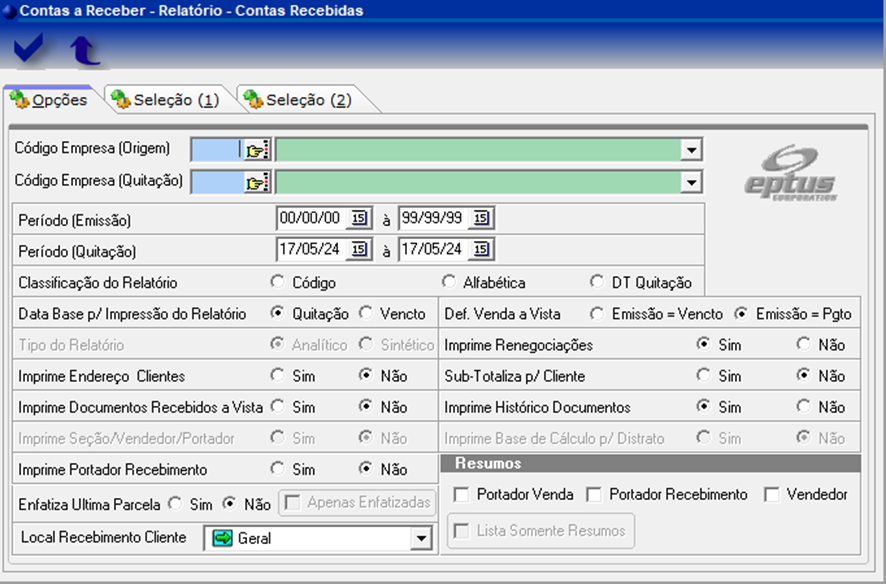
Task: Open calendar for Período (Emissão) end date
Action: point(481,218)
